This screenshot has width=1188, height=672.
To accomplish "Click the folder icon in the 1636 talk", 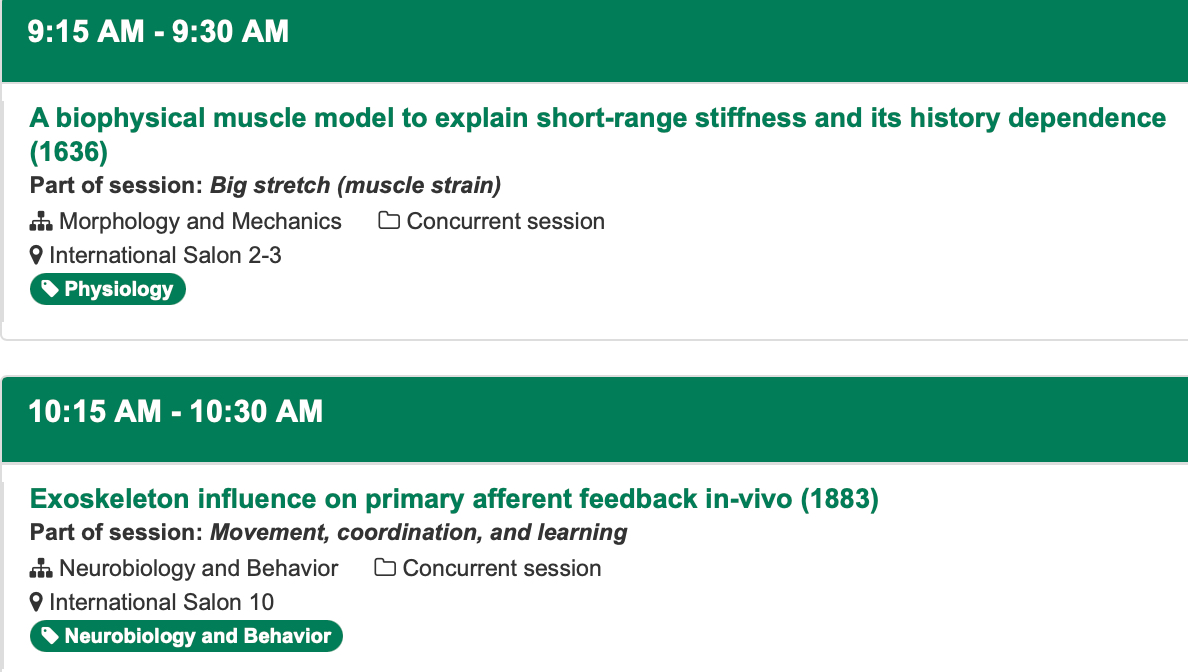I will pos(389,221).
